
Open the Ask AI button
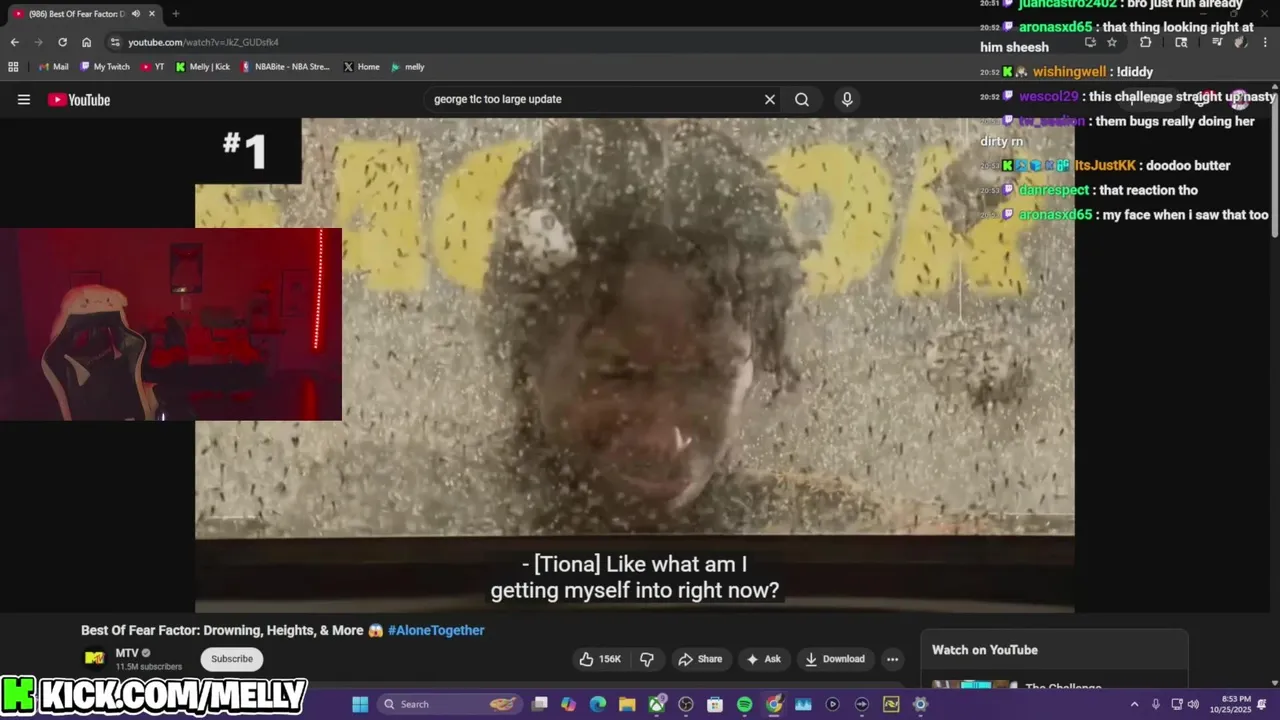[763, 659]
